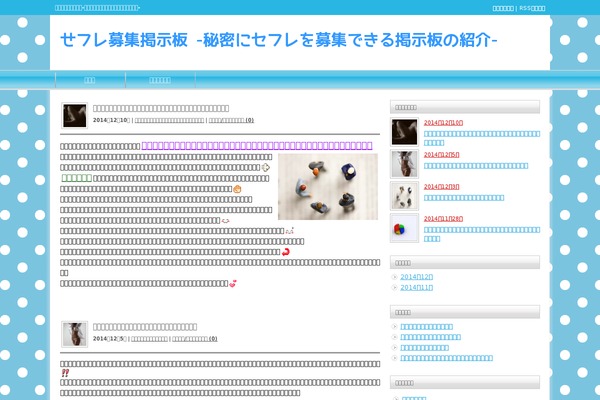This screenshot has width=600, height=400.
Task: Click the music notes emoji in the first post
Action: click(289, 231)
